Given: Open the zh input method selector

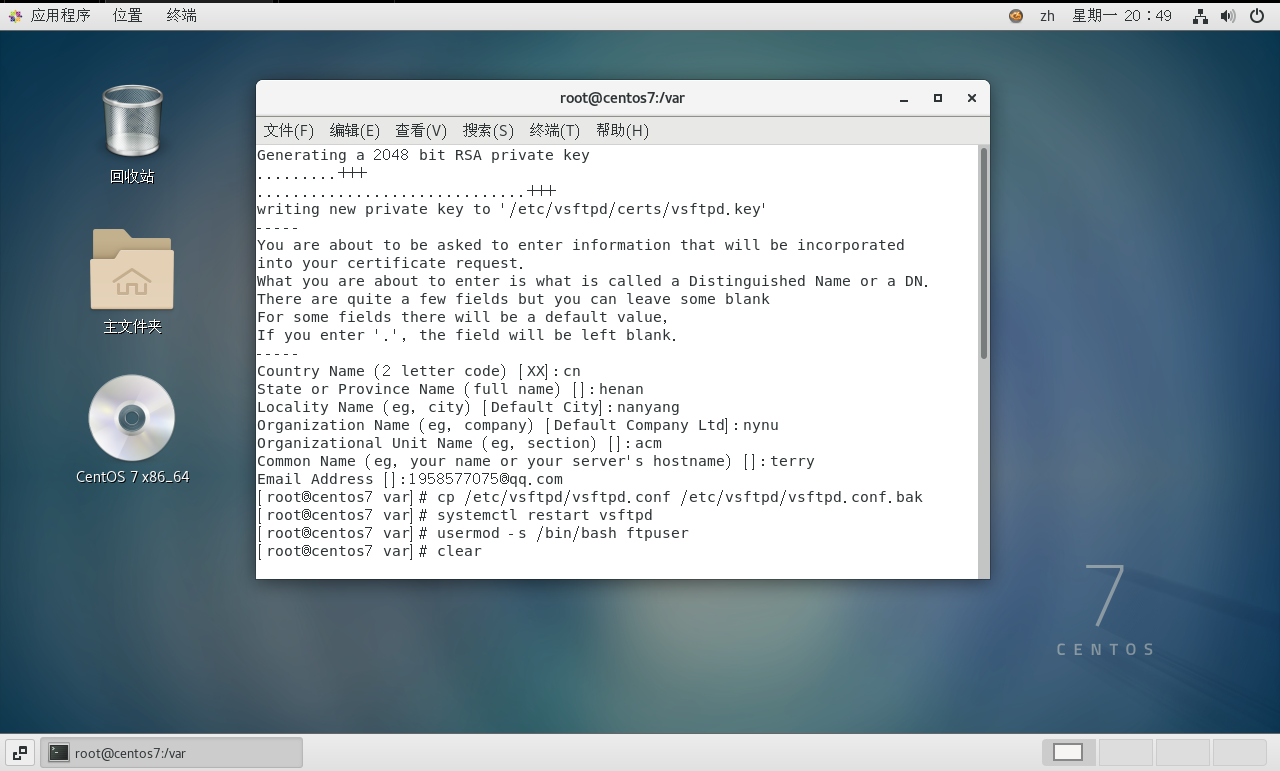Looking at the screenshot, I should (1047, 16).
